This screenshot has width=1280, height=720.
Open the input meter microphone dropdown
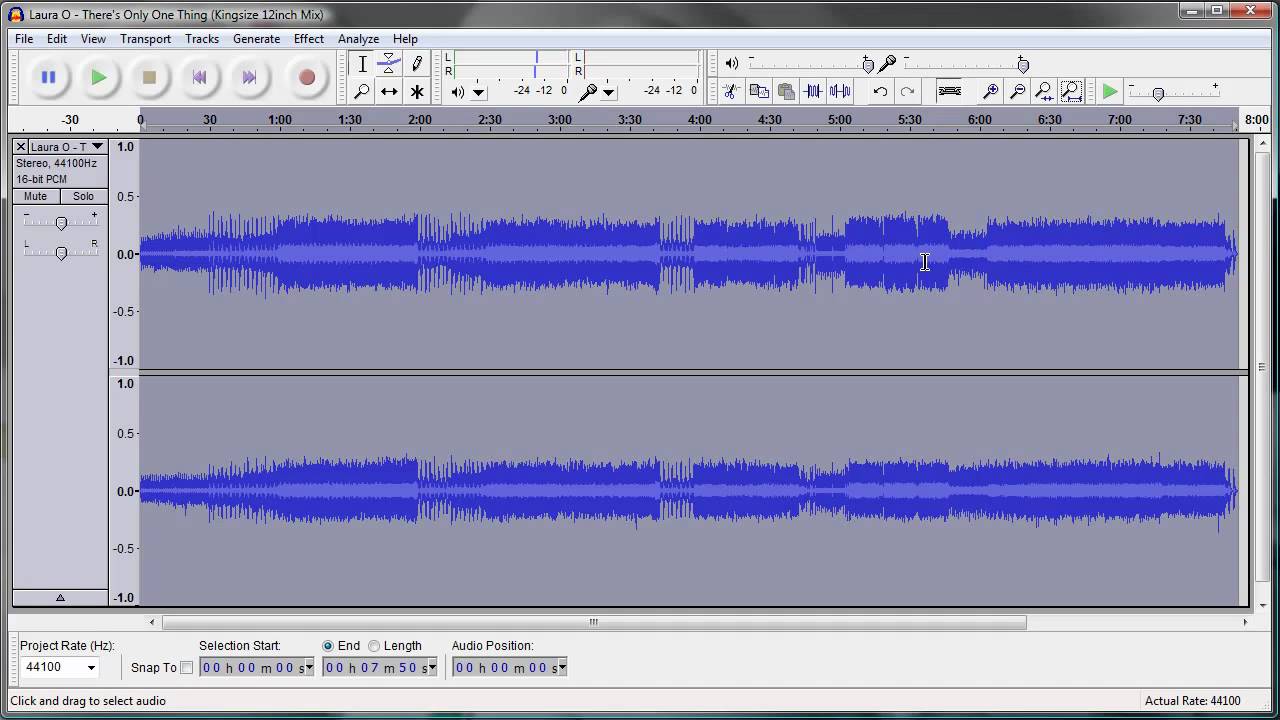pyautogui.click(x=608, y=93)
